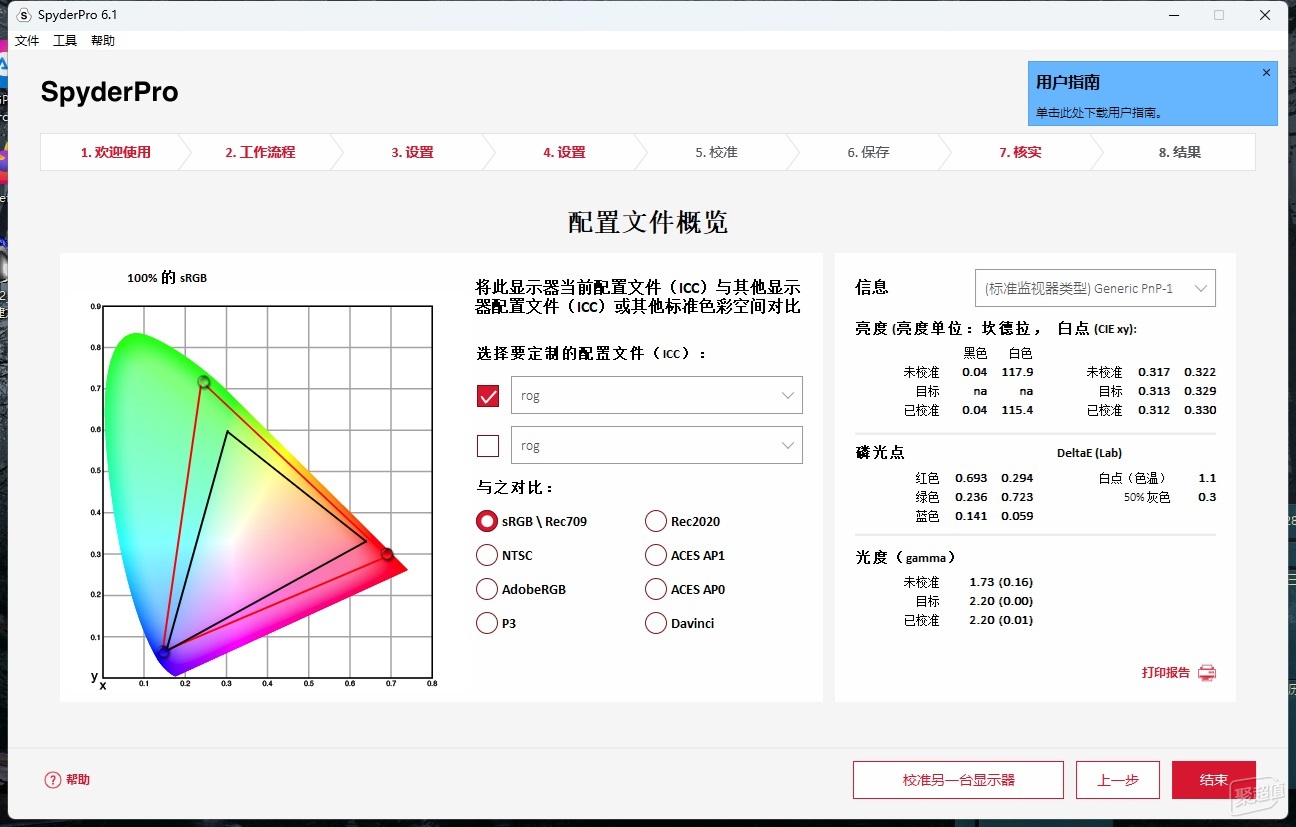Image resolution: width=1296 pixels, height=827 pixels.
Task: Go to step 1. 欢迎使用
Action: point(116,152)
